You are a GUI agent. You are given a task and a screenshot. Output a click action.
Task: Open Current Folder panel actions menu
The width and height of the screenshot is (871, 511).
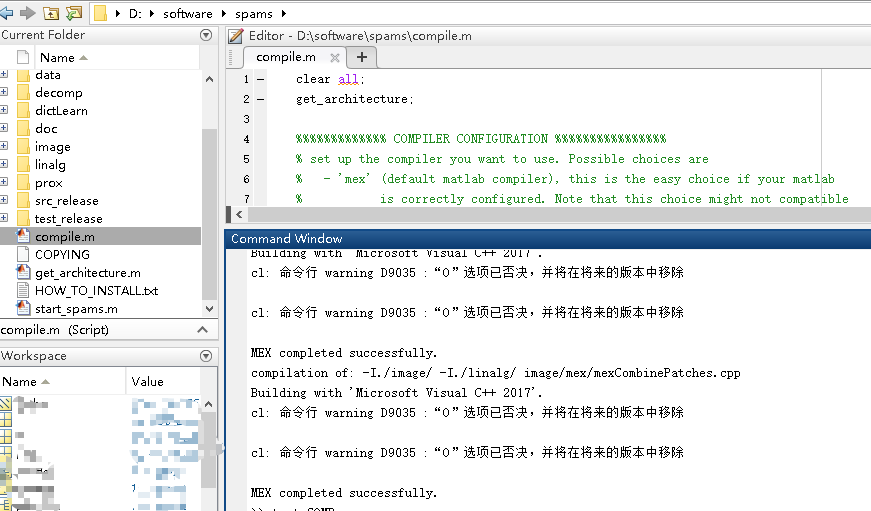point(206,35)
